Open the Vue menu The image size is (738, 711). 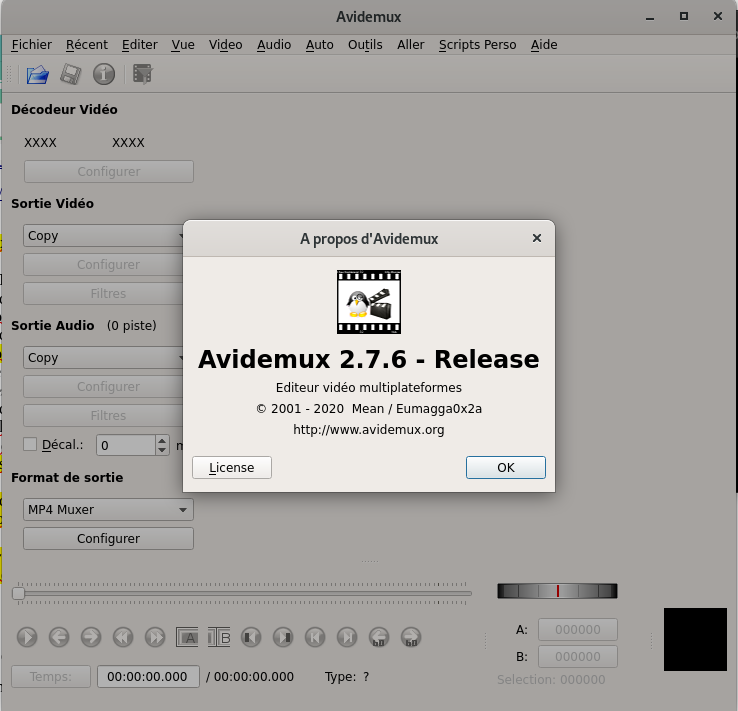coord(183,45)
